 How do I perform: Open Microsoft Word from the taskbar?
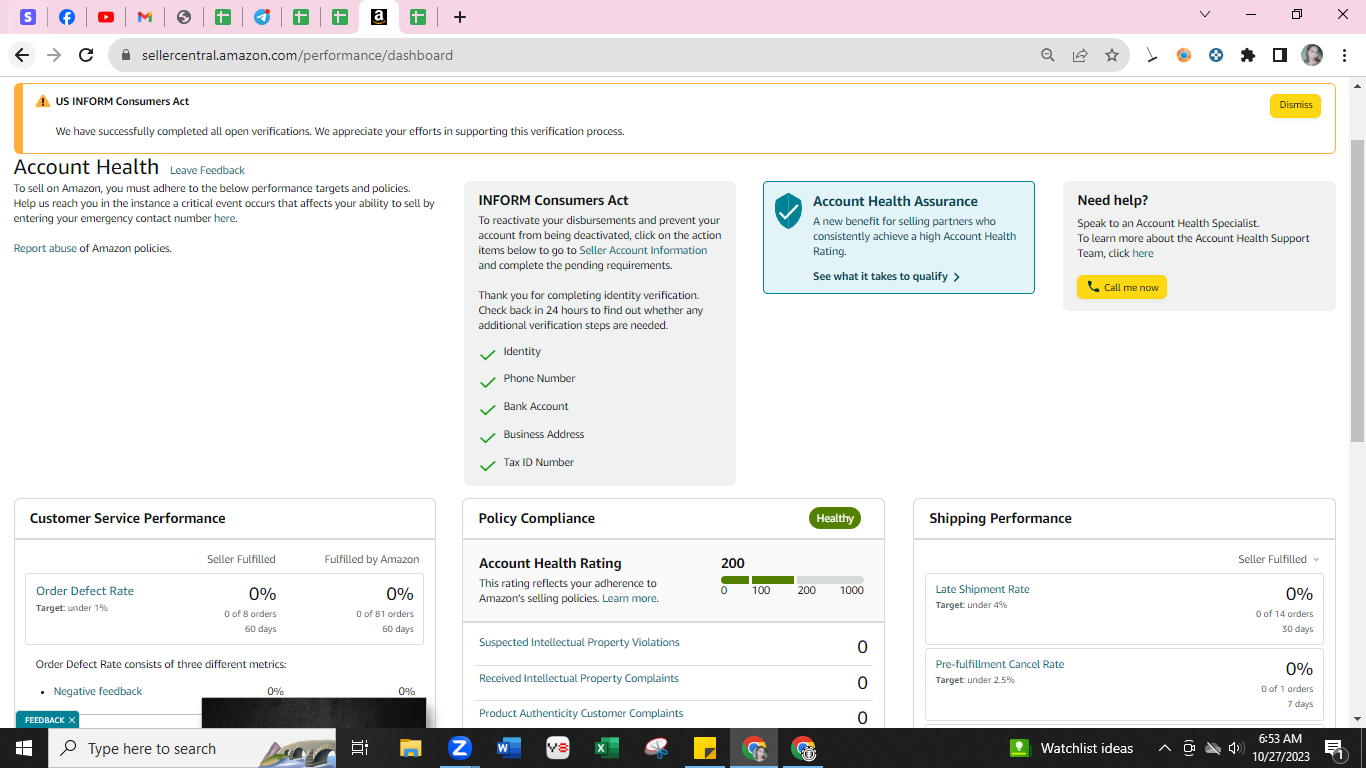click(509, 748)
